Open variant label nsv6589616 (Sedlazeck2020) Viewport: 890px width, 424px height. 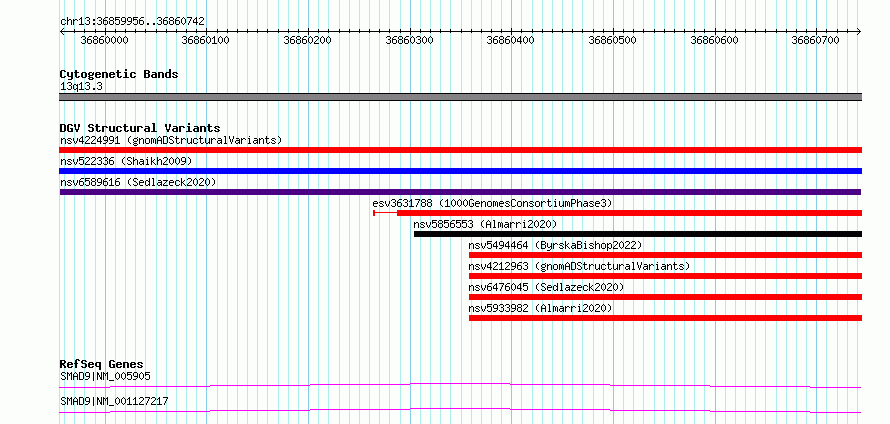point(138,182)
